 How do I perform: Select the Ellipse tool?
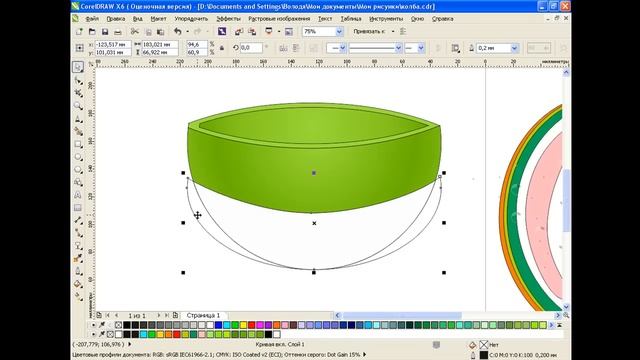coord(78,157)
